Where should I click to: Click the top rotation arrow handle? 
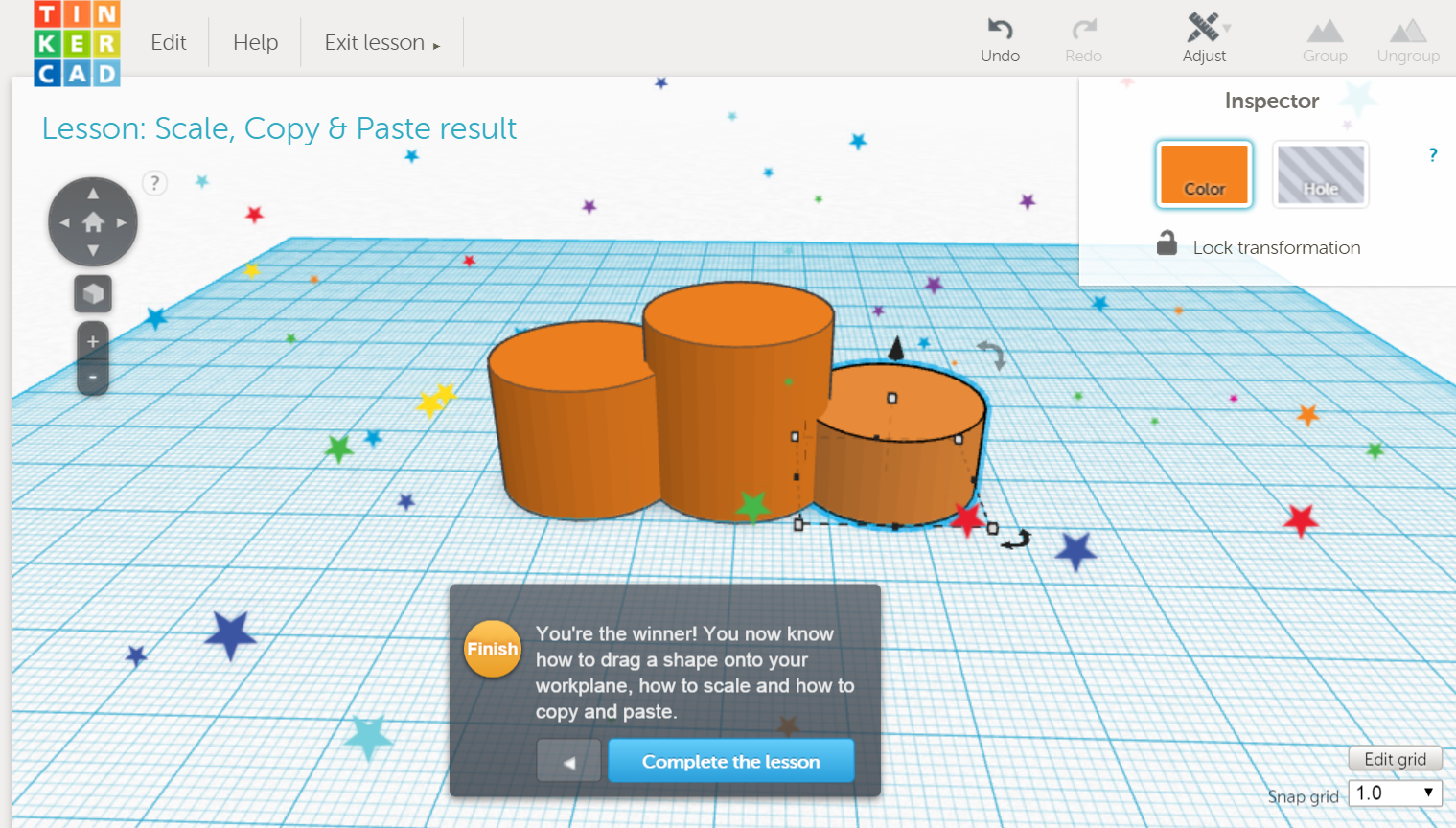click(992, 355)
